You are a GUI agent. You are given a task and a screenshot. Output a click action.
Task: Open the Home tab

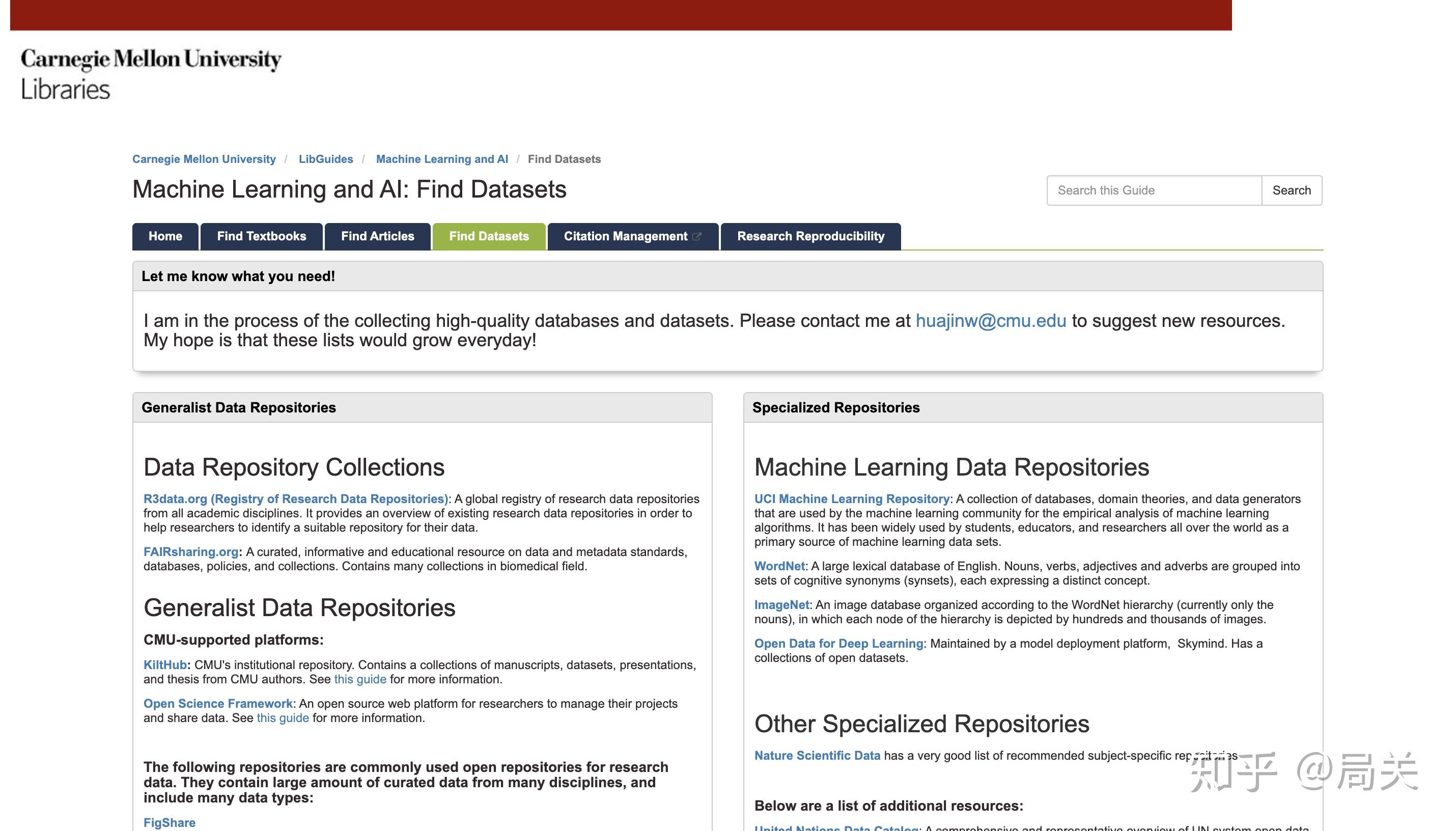[165, 236]
